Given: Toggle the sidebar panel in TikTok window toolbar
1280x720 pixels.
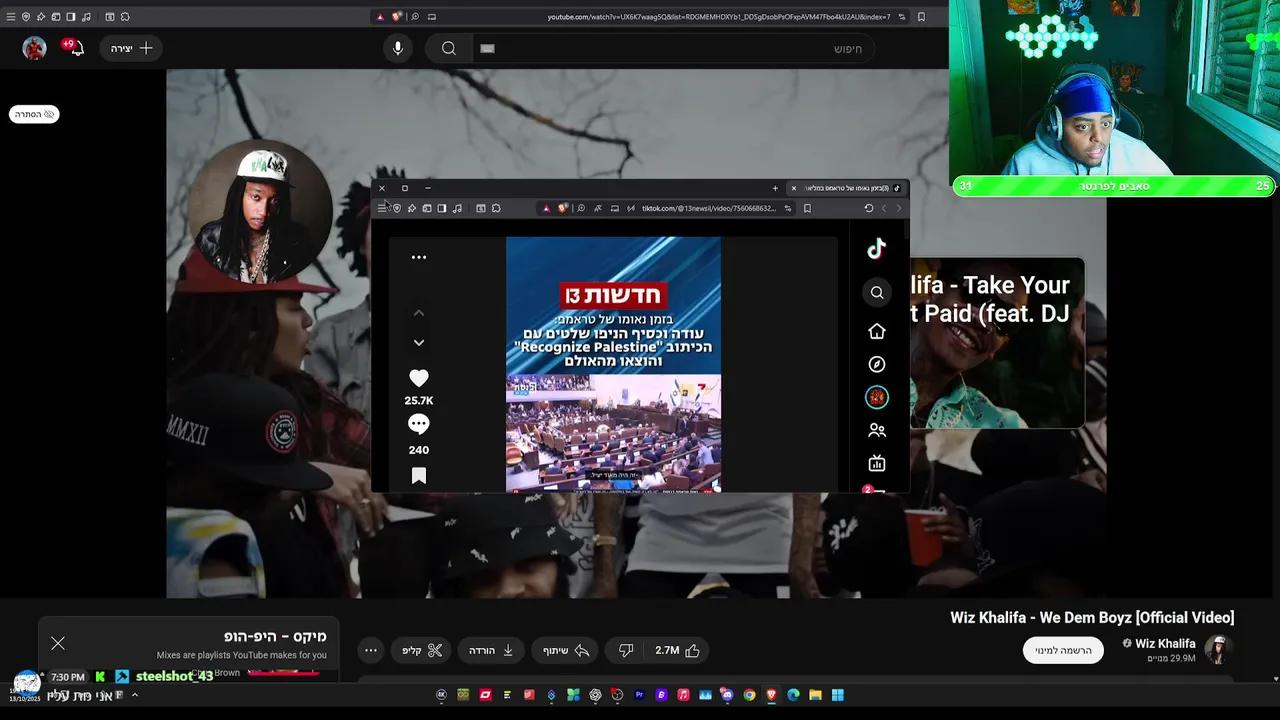Looking at the screenshot, I should (442, 208).
